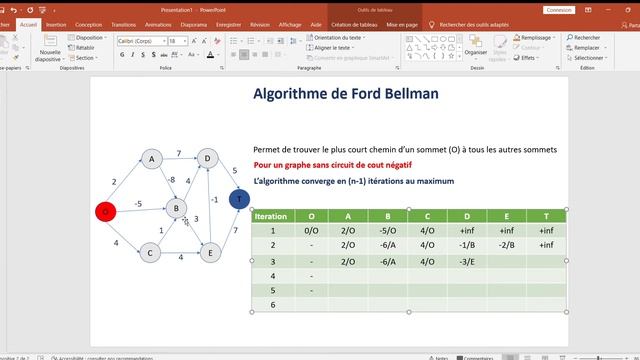
Task: Expand the Disposition layout dropdown
Action: tap(87, 38)
